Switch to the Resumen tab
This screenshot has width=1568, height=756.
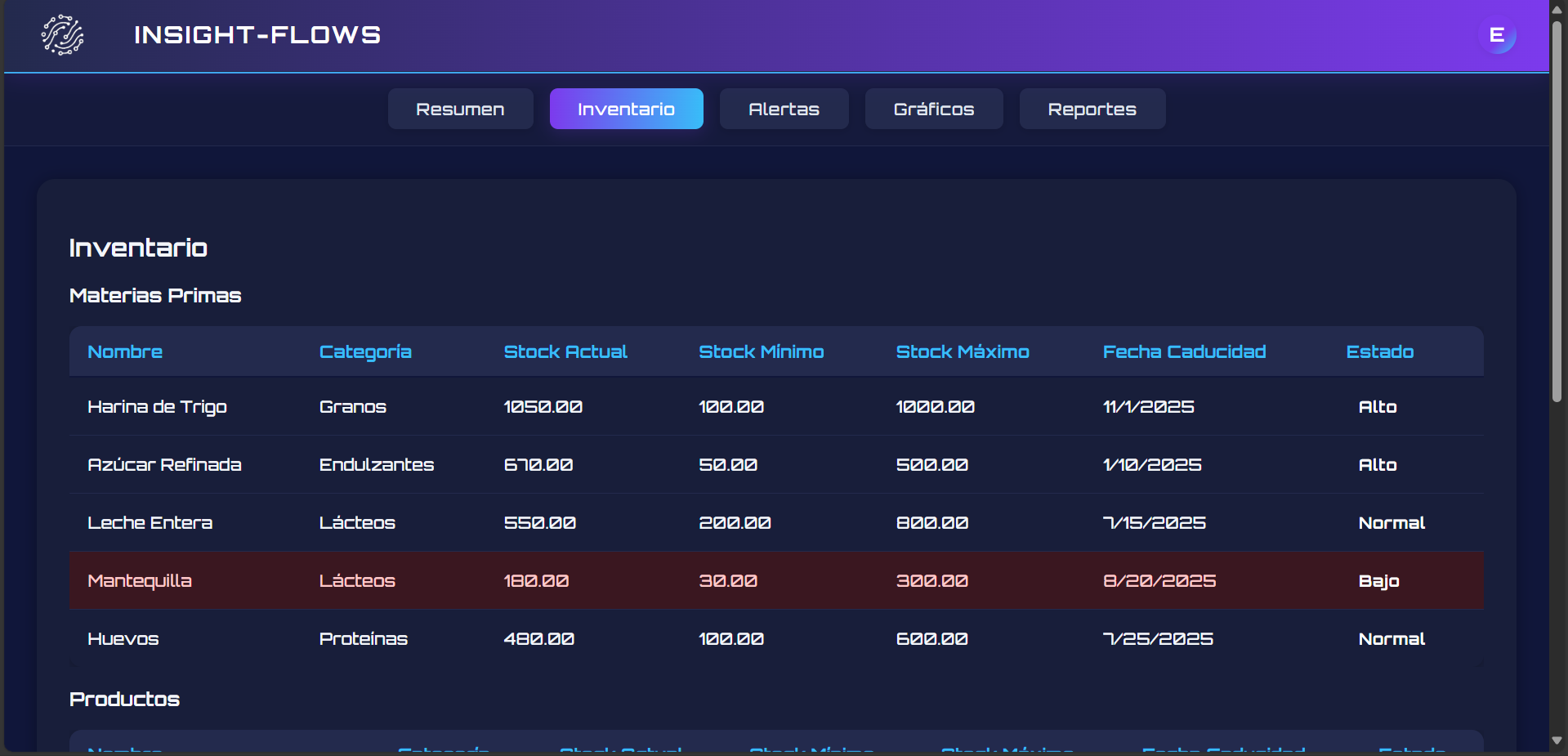tap(460, 109)
